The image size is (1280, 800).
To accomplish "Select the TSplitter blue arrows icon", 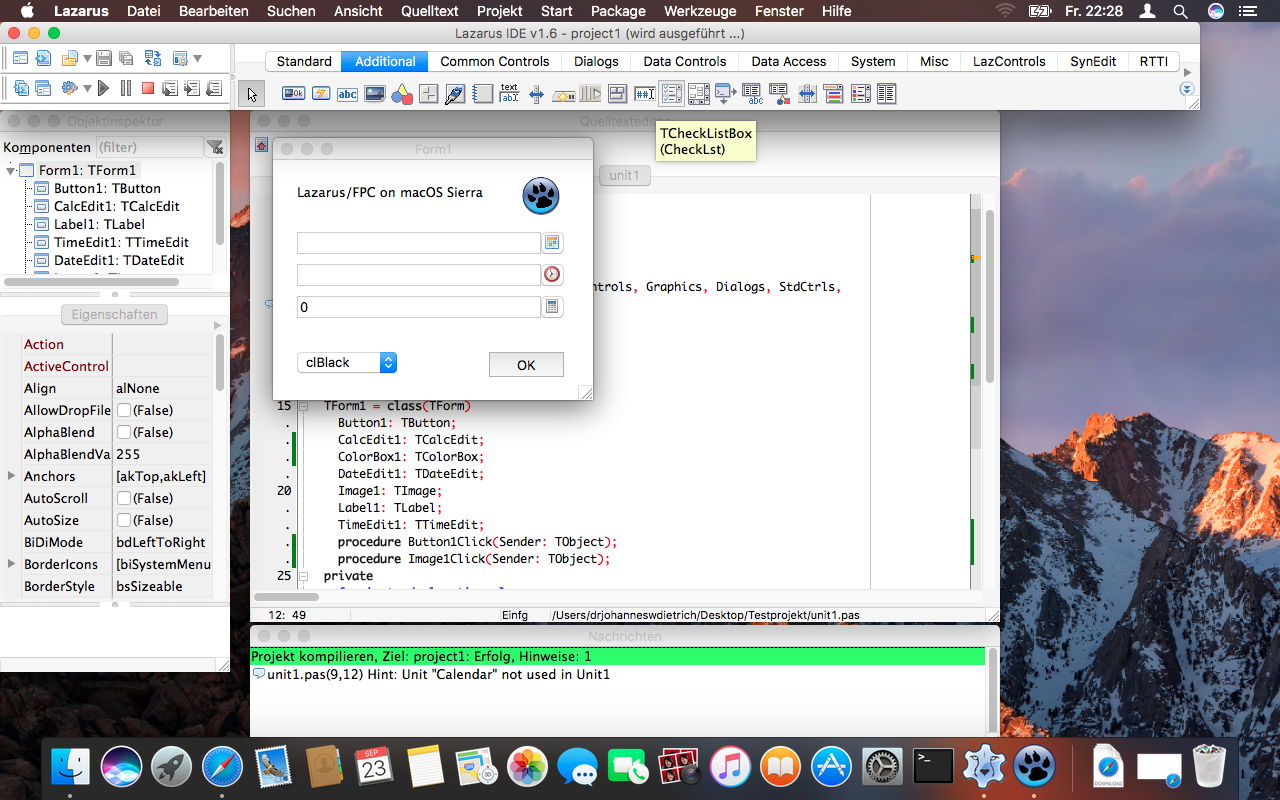I will click(536, 94).
